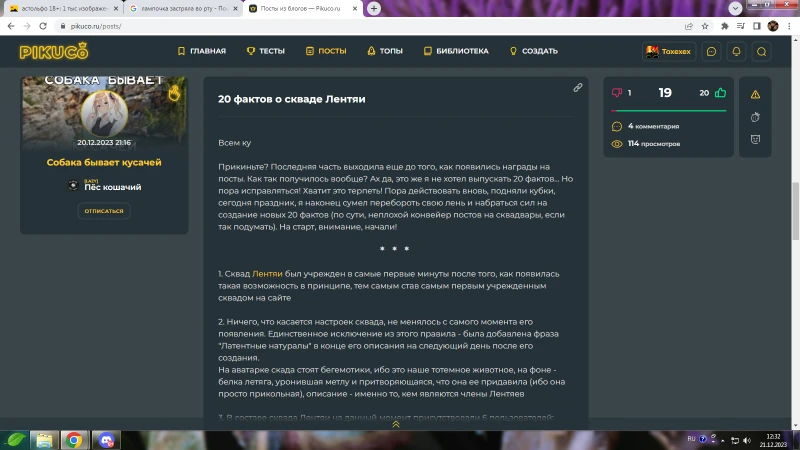The image size is (800, 450).
Task: Open Discord from the taskbar
Action: pos(106,440)
